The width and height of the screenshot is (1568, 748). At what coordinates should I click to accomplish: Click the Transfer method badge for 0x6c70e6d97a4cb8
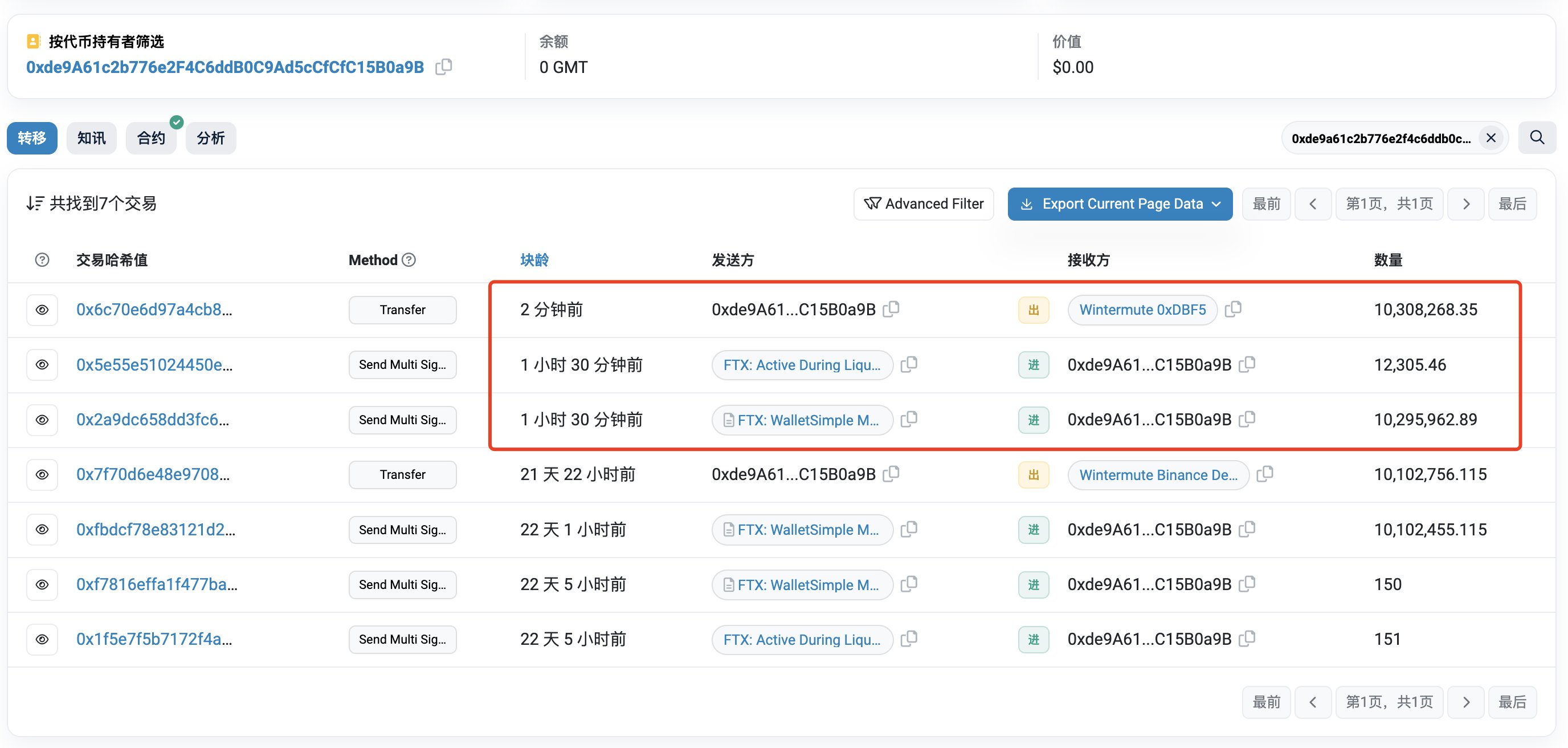402,310
